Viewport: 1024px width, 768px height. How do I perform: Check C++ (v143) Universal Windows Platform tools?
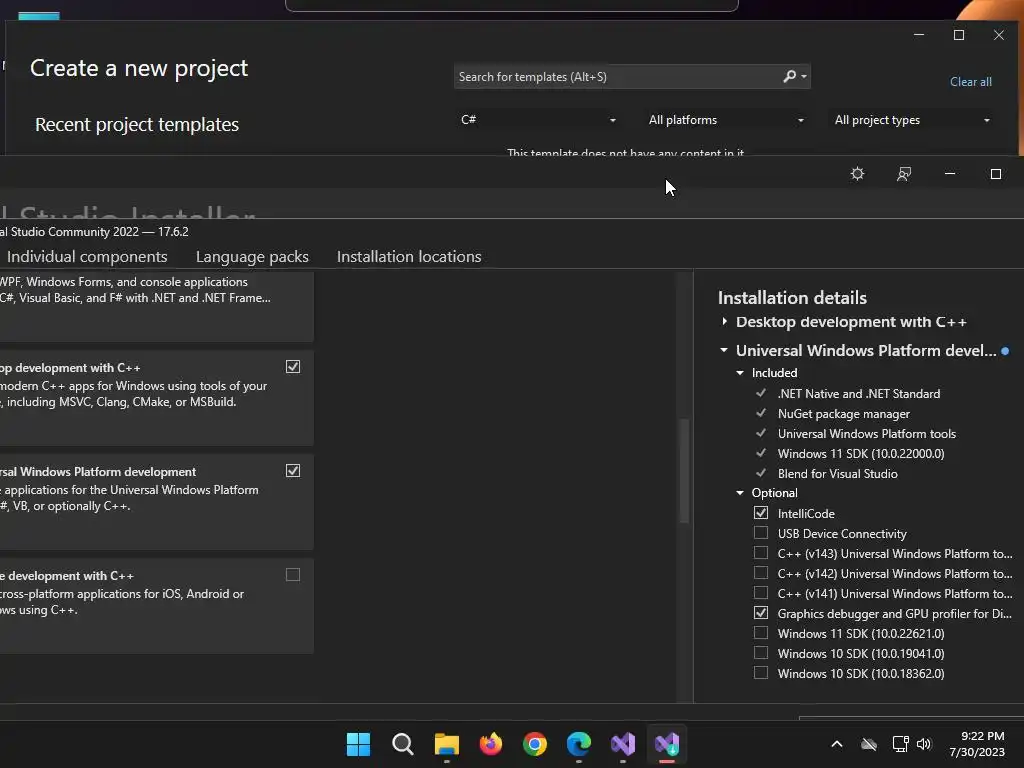761,553
